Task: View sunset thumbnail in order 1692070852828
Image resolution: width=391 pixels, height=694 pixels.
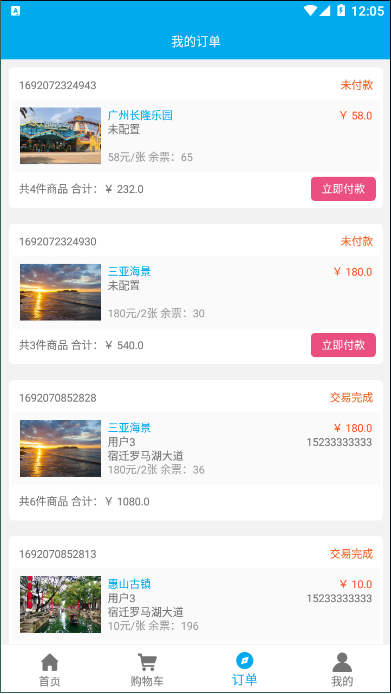Action: coord(60,448)
